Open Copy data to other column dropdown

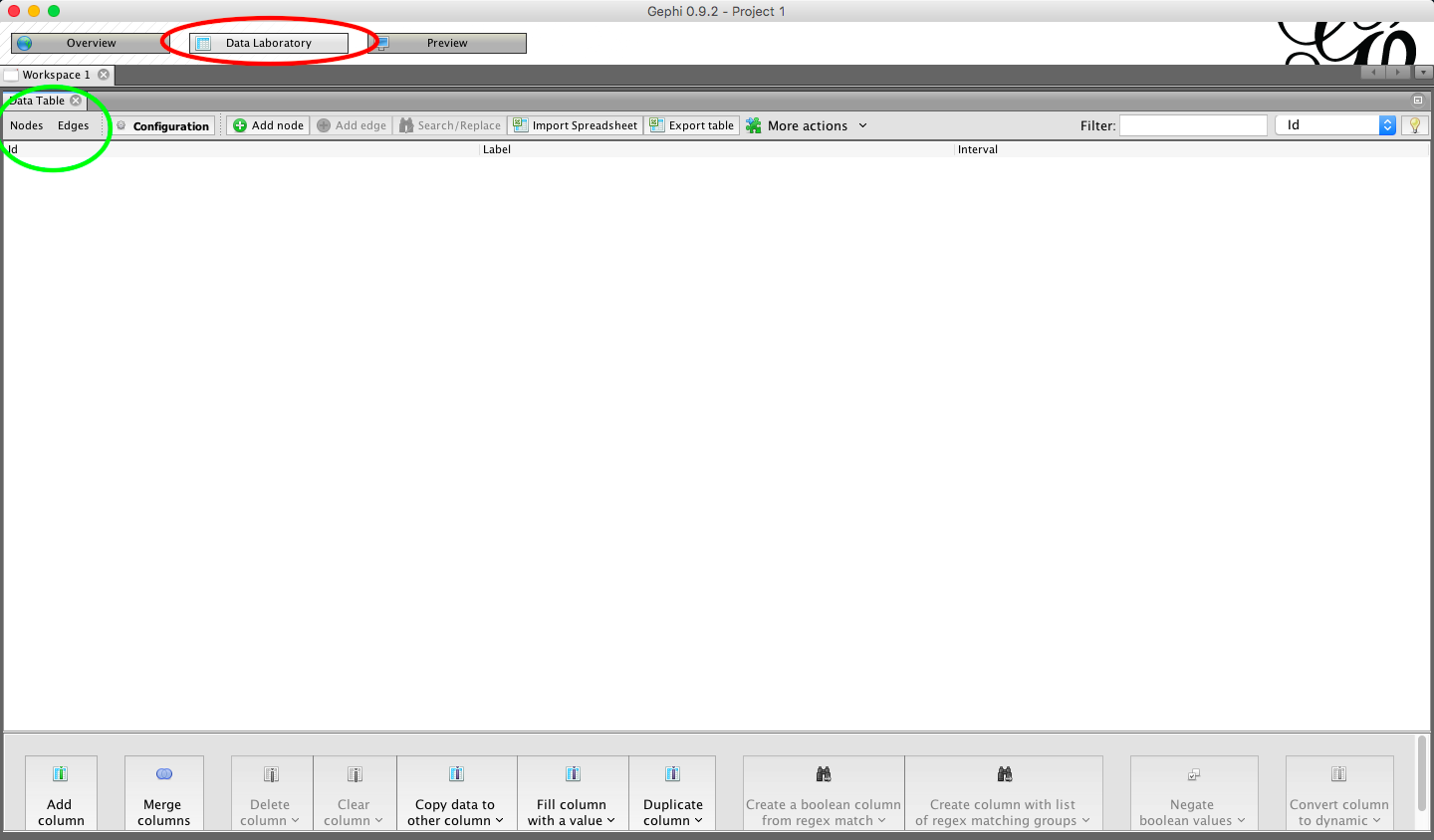coord(457,794)
